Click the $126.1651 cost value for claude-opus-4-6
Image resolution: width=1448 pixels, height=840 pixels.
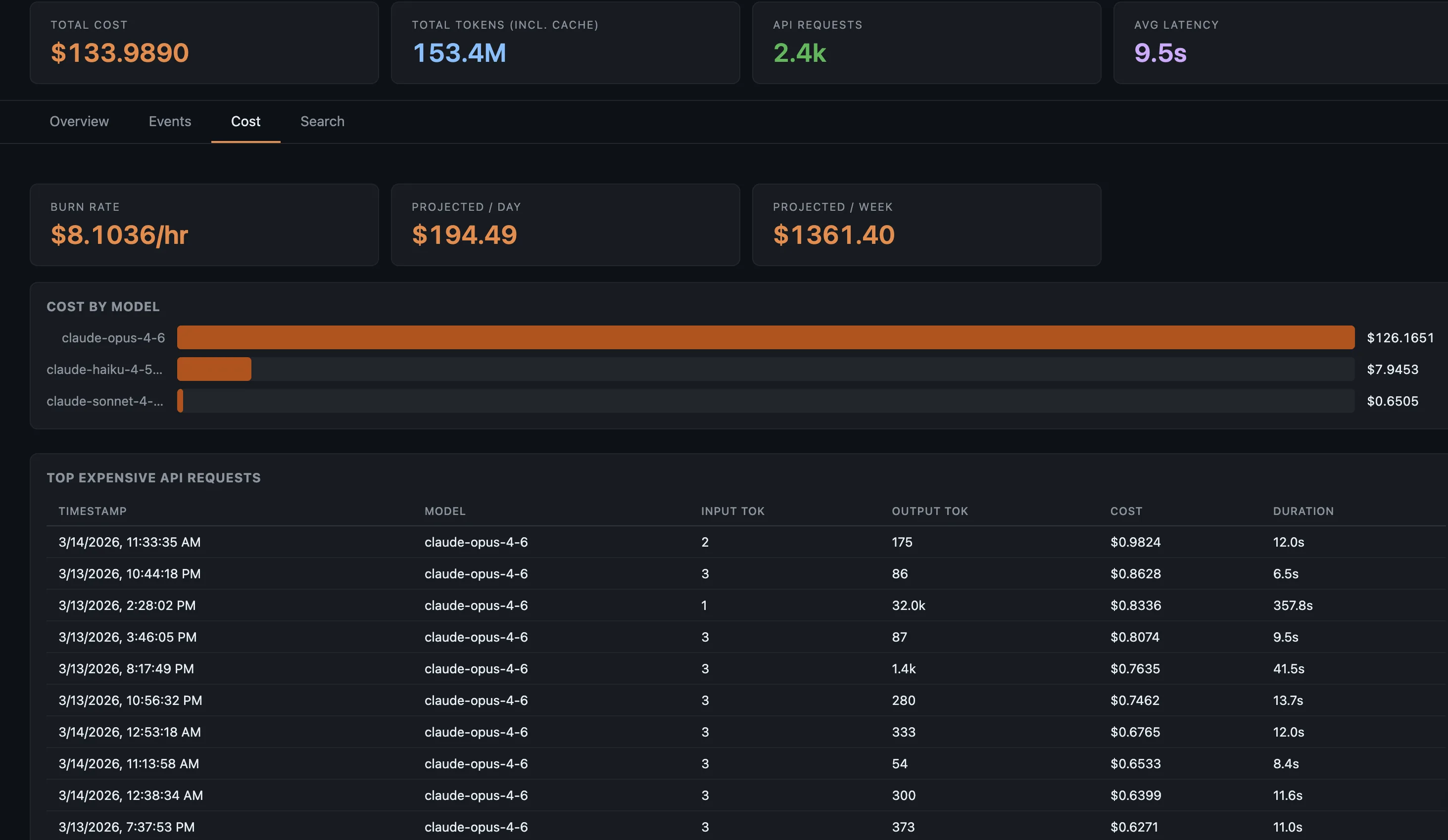pos(1400,338)
